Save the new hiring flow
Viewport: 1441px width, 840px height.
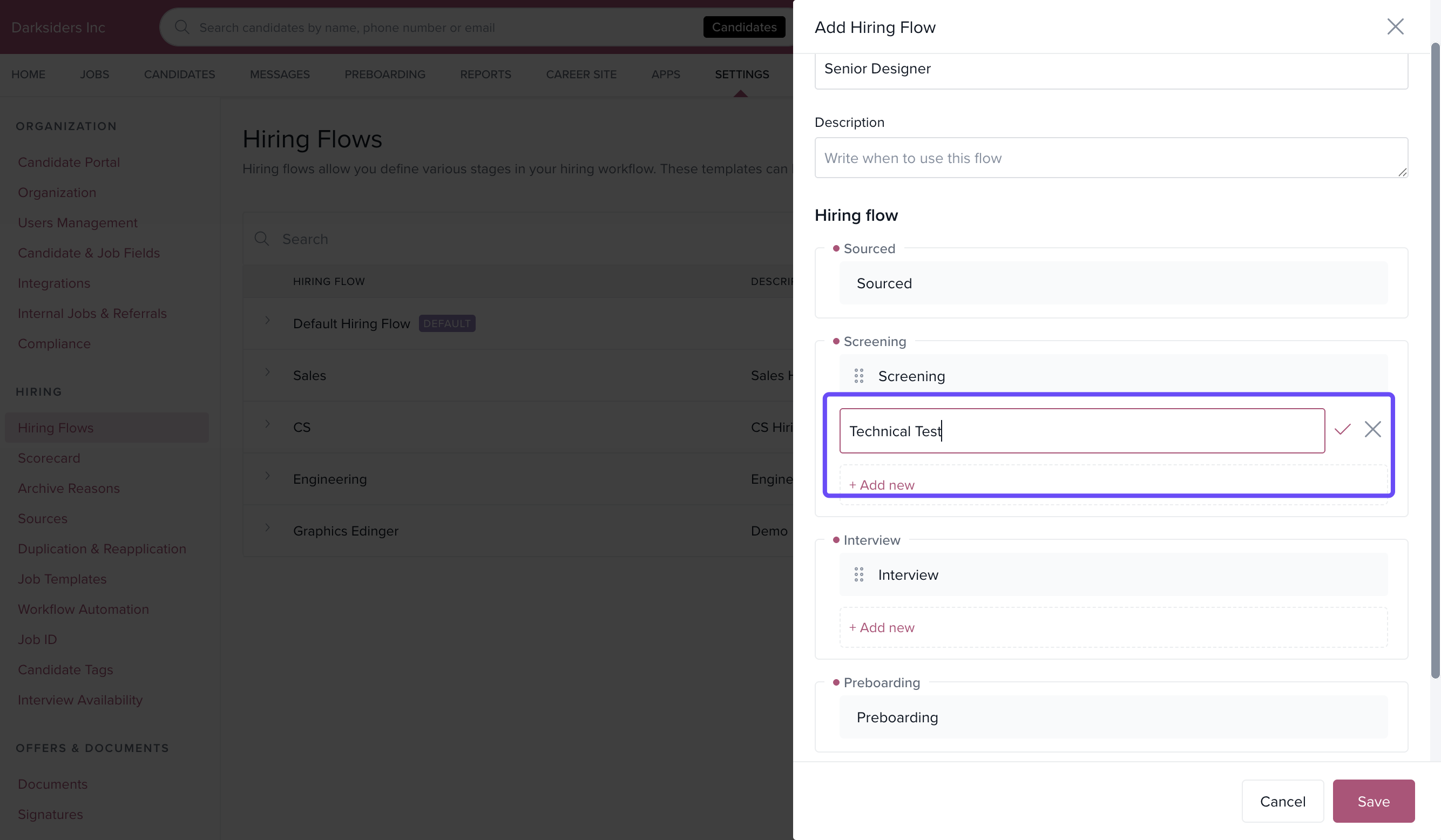[1373, 801]
